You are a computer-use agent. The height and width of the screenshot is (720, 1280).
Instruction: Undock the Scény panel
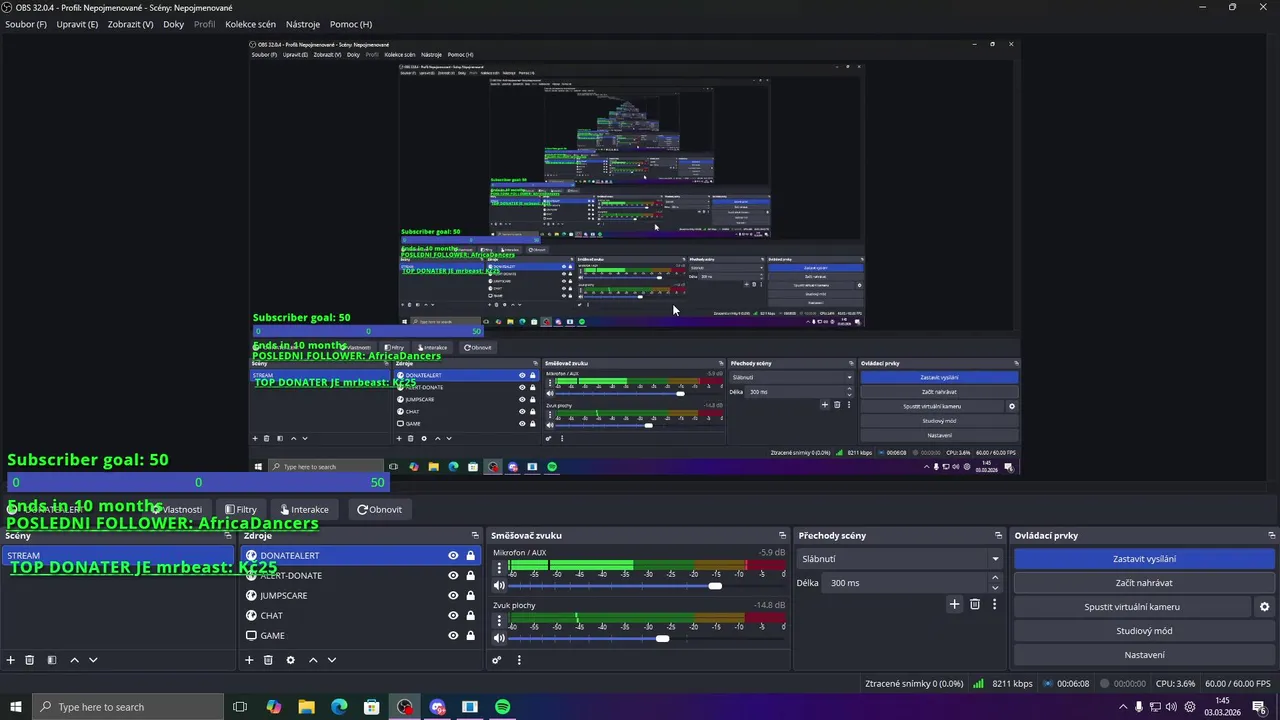229,536
